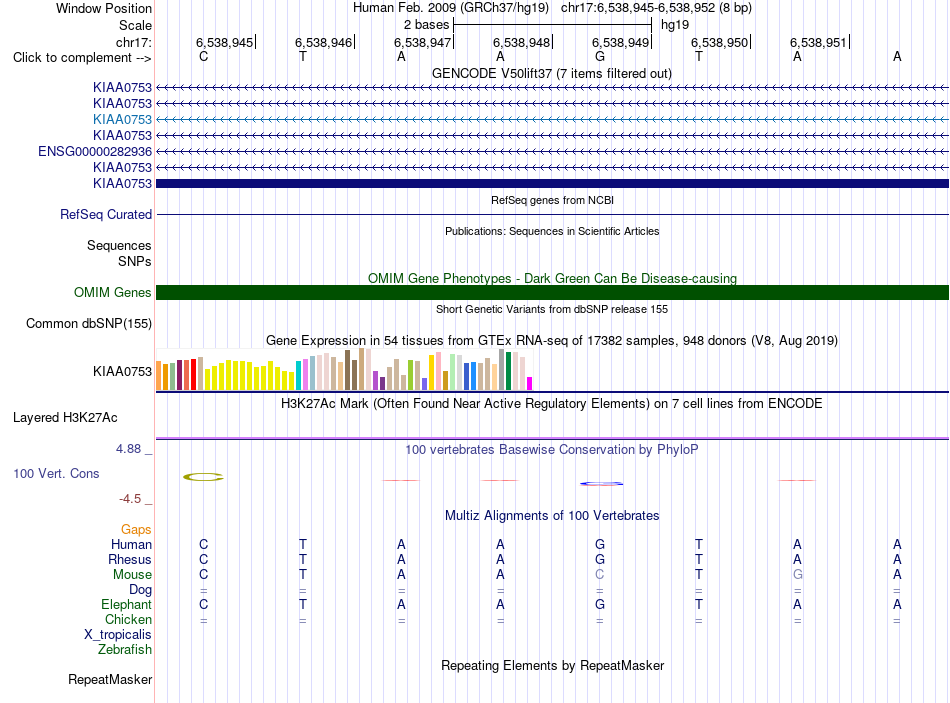Click the dark green OMIM Genes bar

click(x=552, y=293)
